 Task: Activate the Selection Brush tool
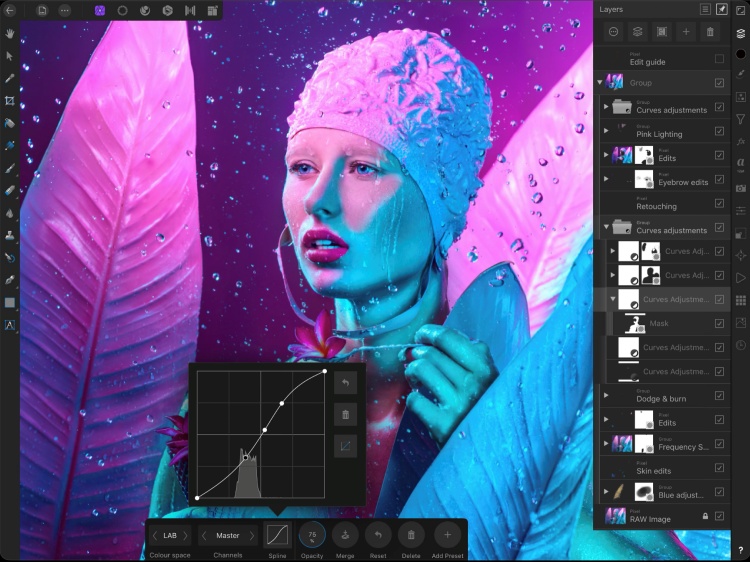(x=10, y=145)
